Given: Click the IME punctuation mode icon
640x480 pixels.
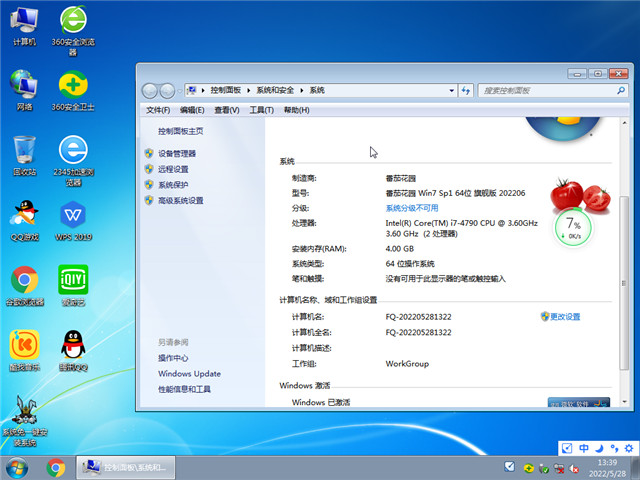Looking at the screenshot, I should pos(614,448).
